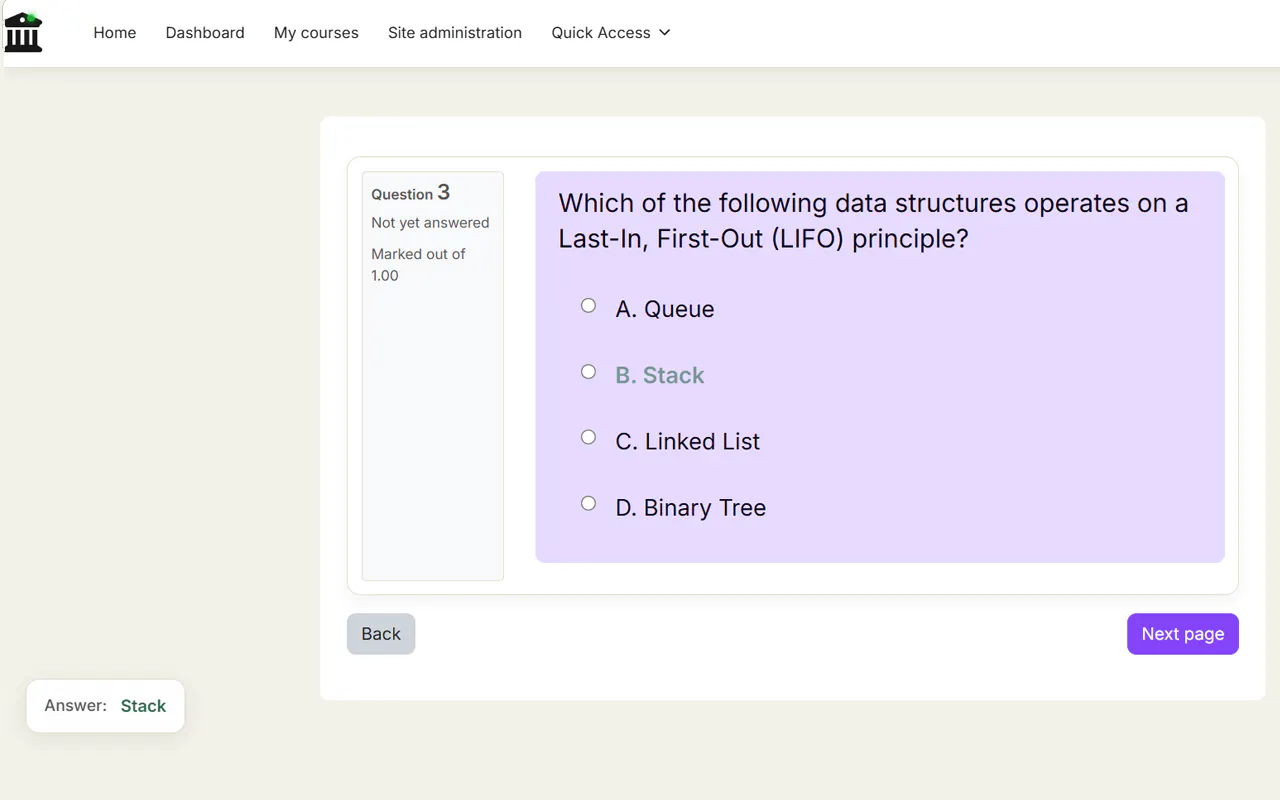Expand the Quick Access chevron arrow
Screen dimensions: 1280x800
pyautogui.click(x=665, y=33)
